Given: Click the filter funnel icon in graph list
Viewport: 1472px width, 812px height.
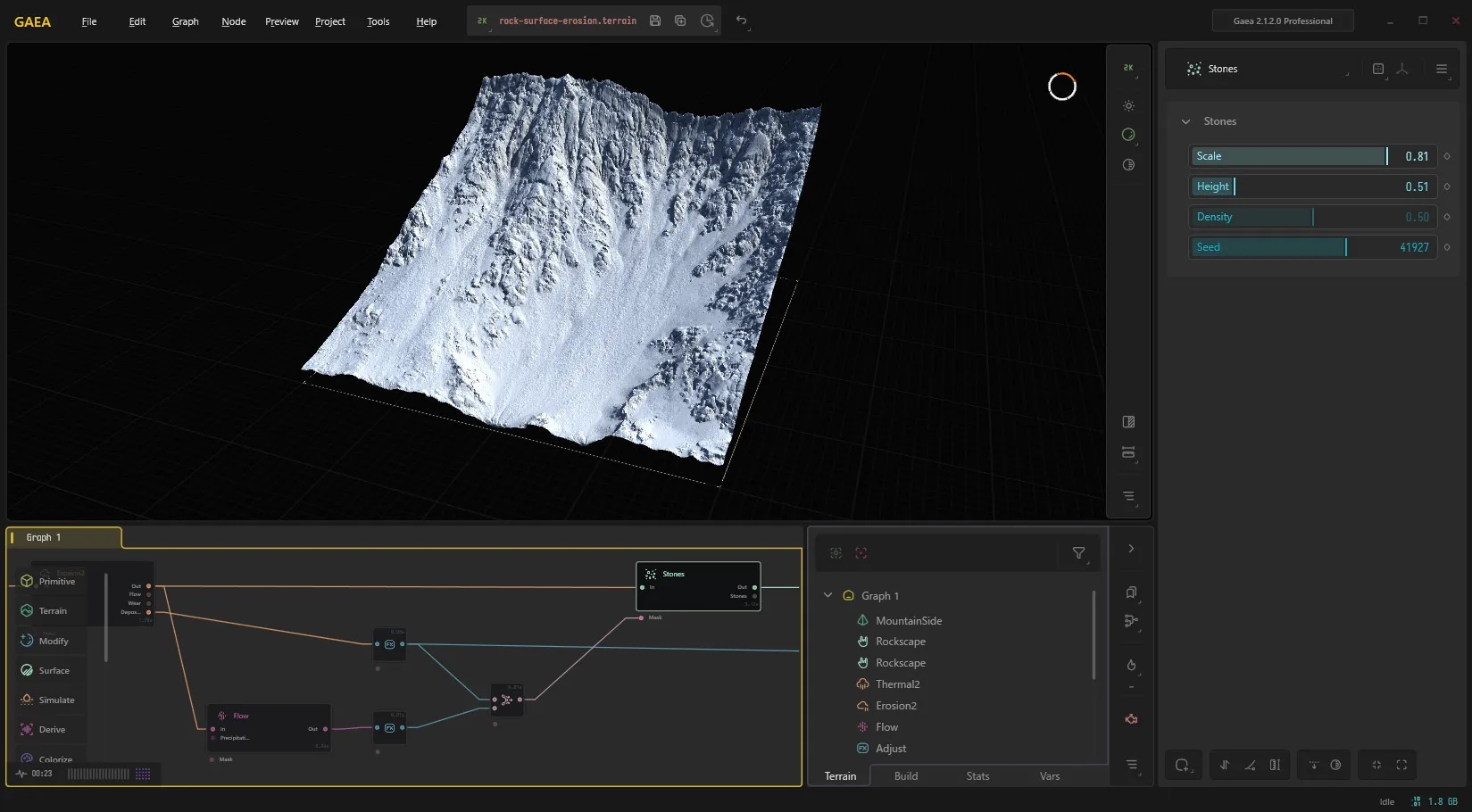Looking at the screenshot, I should [x=1078, y=553].
